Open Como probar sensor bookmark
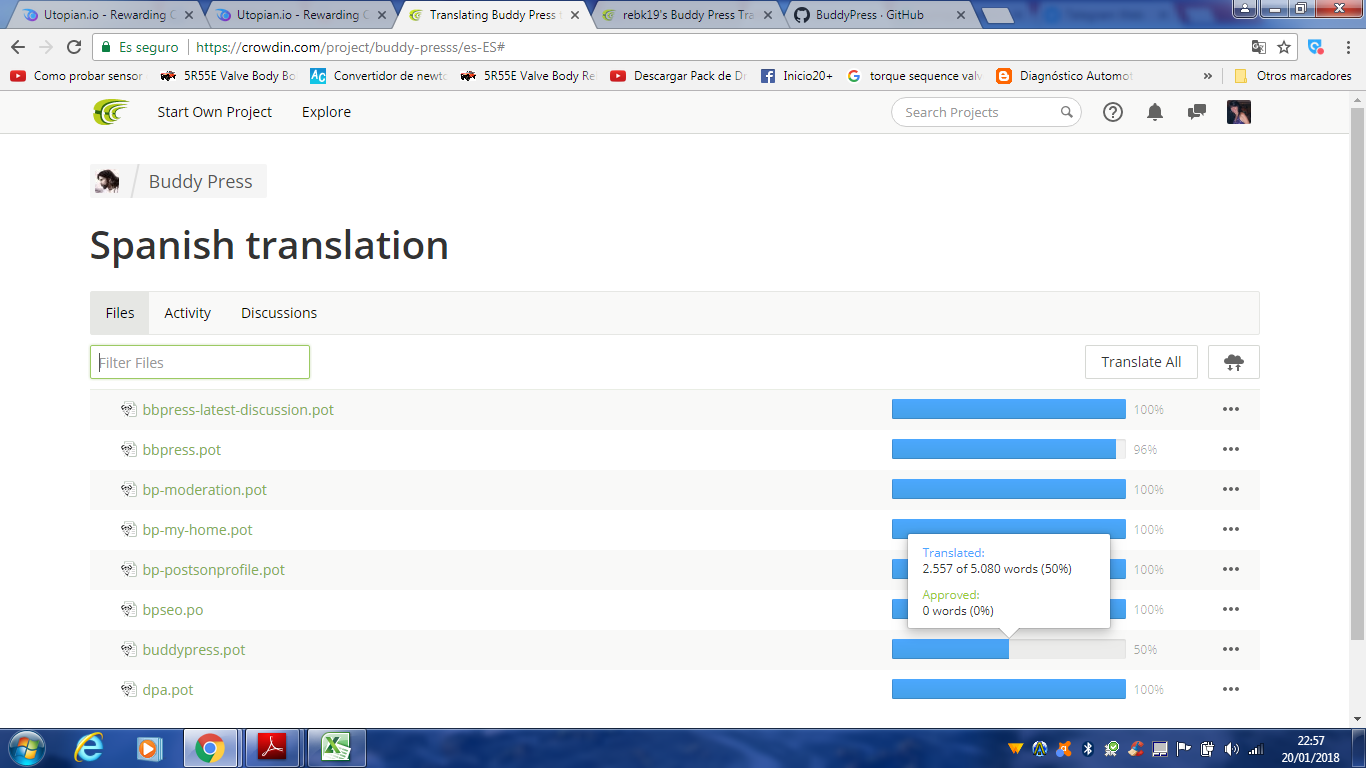Screen dimensions: 1366x768 point(77,76)
